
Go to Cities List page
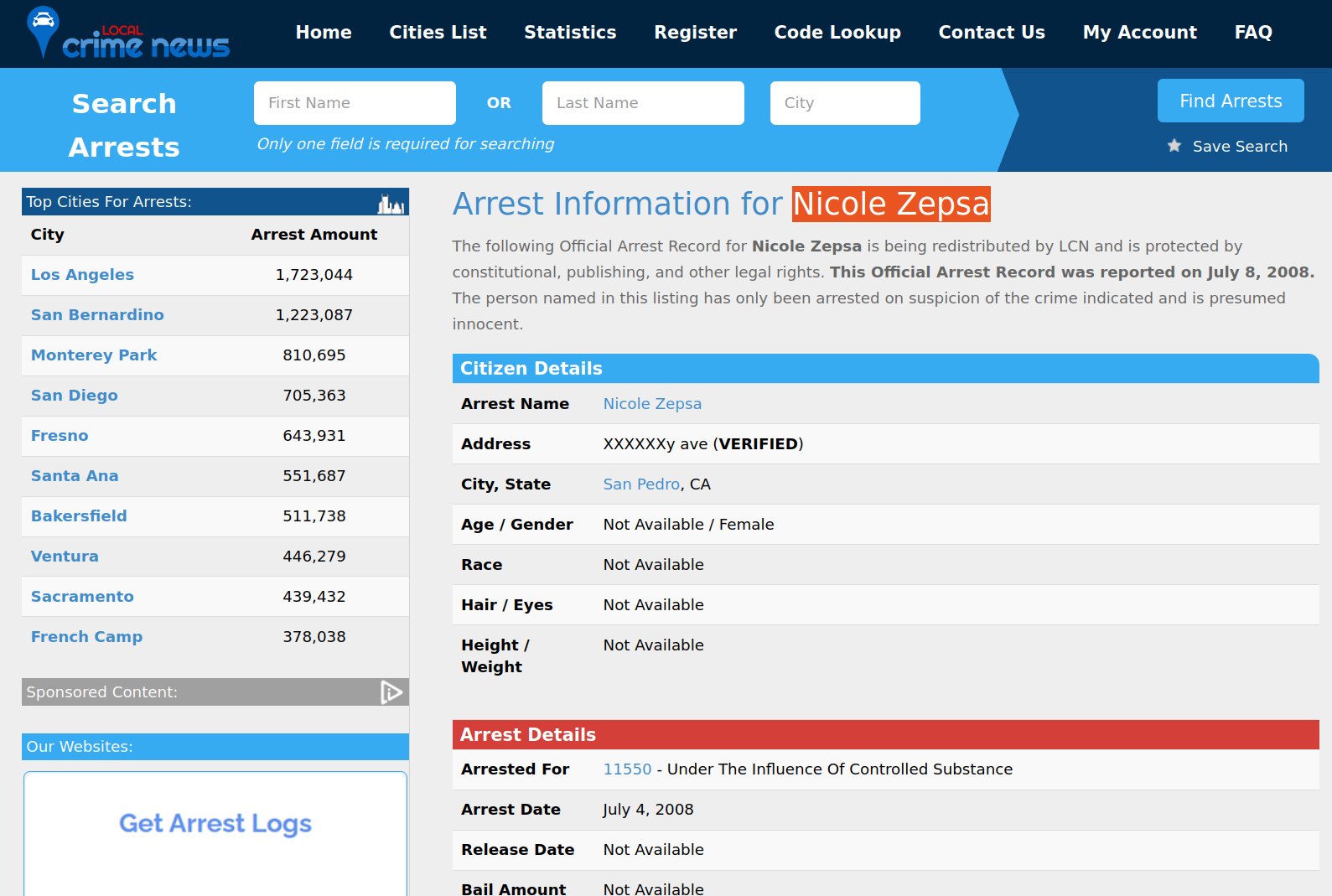[438, 33]
